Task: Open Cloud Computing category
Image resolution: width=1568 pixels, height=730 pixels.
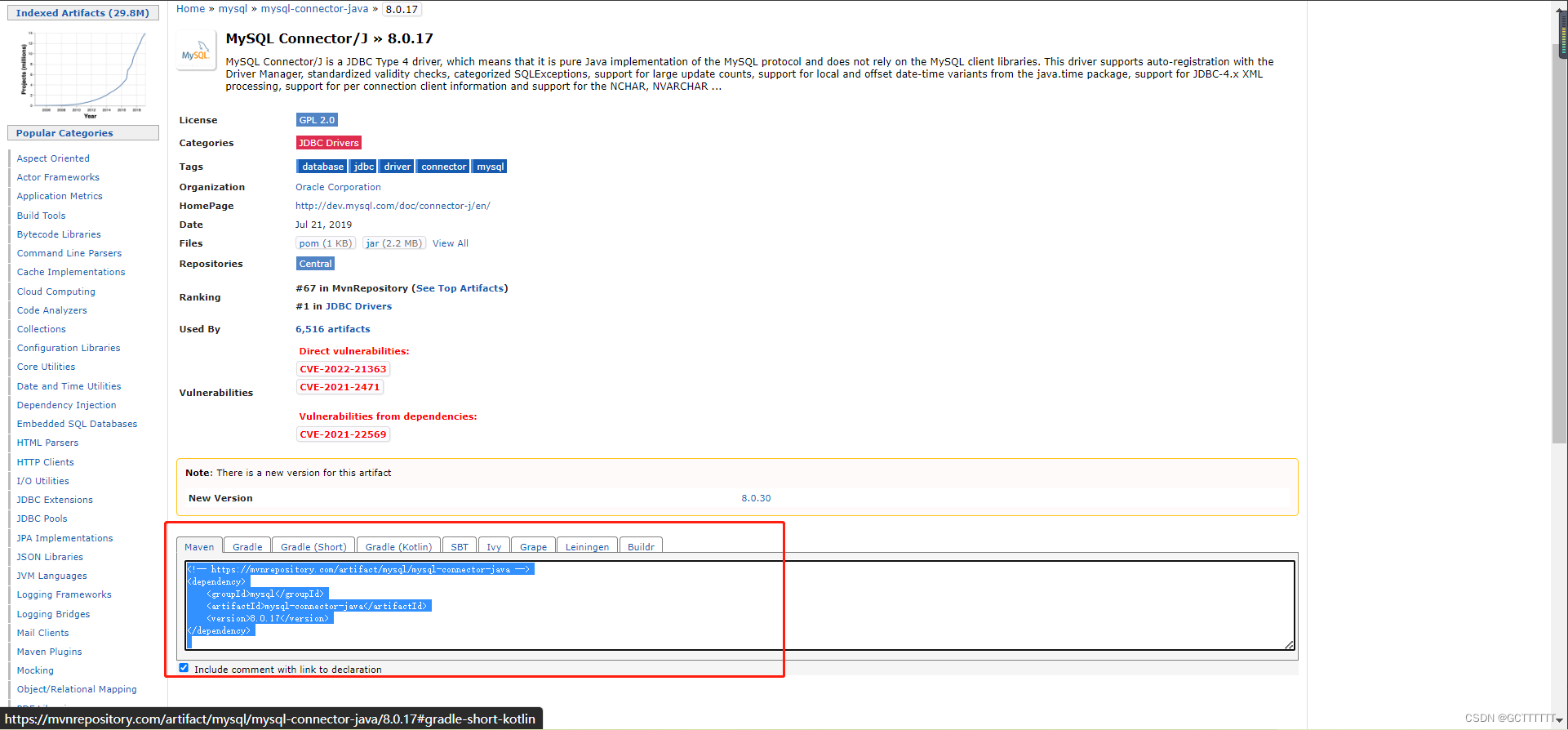Action: (56, 292)
